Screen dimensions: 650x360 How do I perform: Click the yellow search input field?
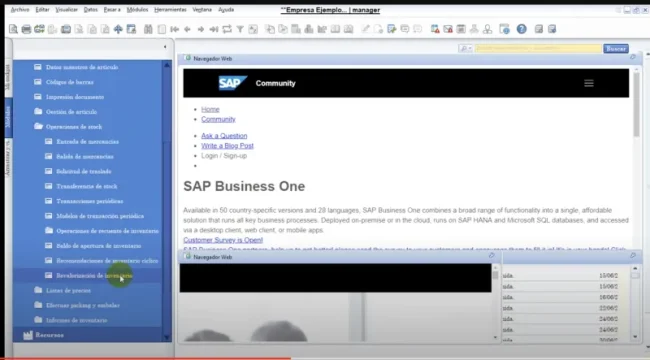(538, 49)
